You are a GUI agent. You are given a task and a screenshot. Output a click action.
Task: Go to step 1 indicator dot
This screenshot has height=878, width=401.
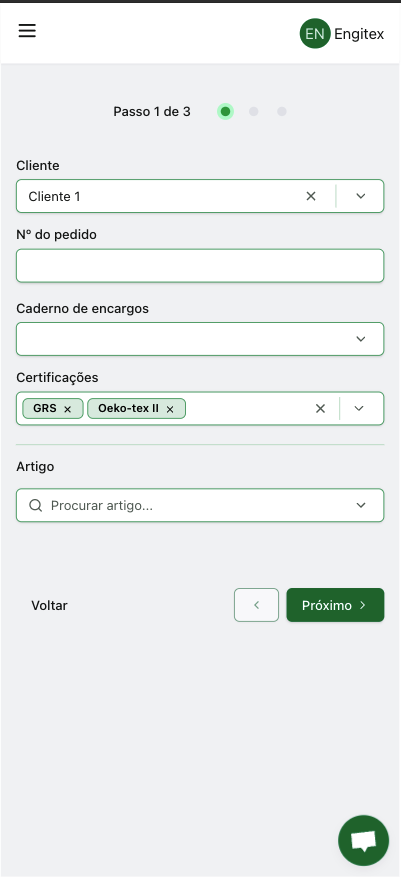225,111
